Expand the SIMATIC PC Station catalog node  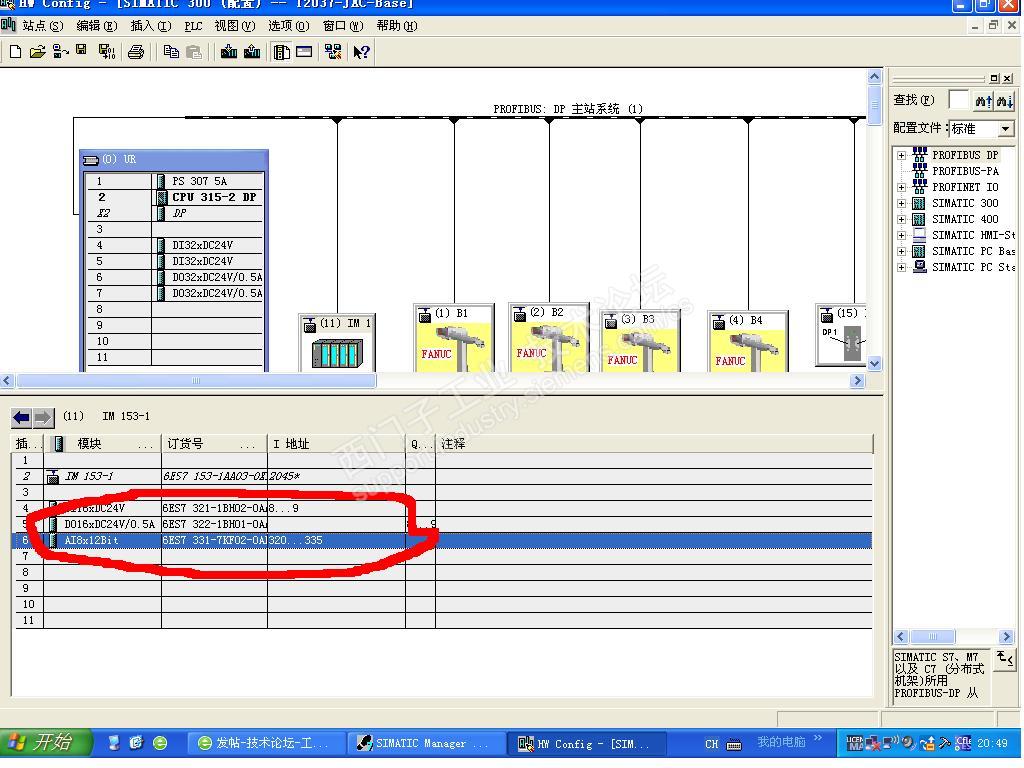point(902,268)
